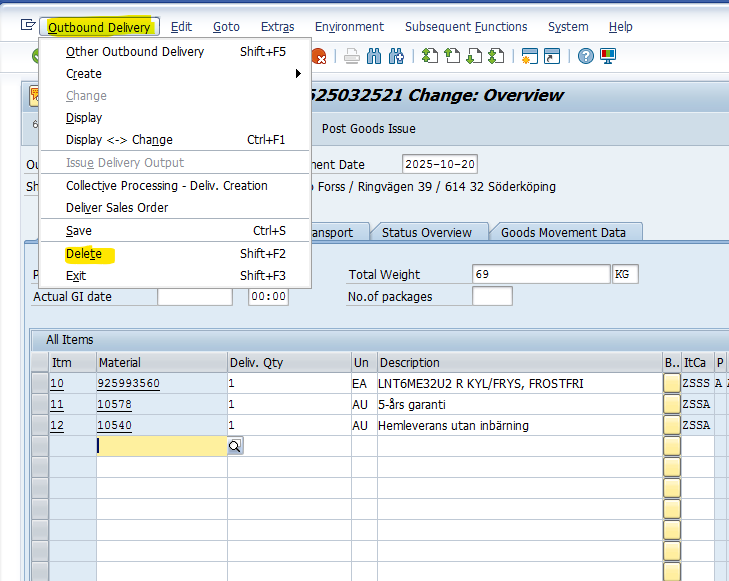Image resolution: width=729 pixels, height=581 pixels.
Task: Choose Display <-> Change menu entry
Action: click(x=176, y=140)
